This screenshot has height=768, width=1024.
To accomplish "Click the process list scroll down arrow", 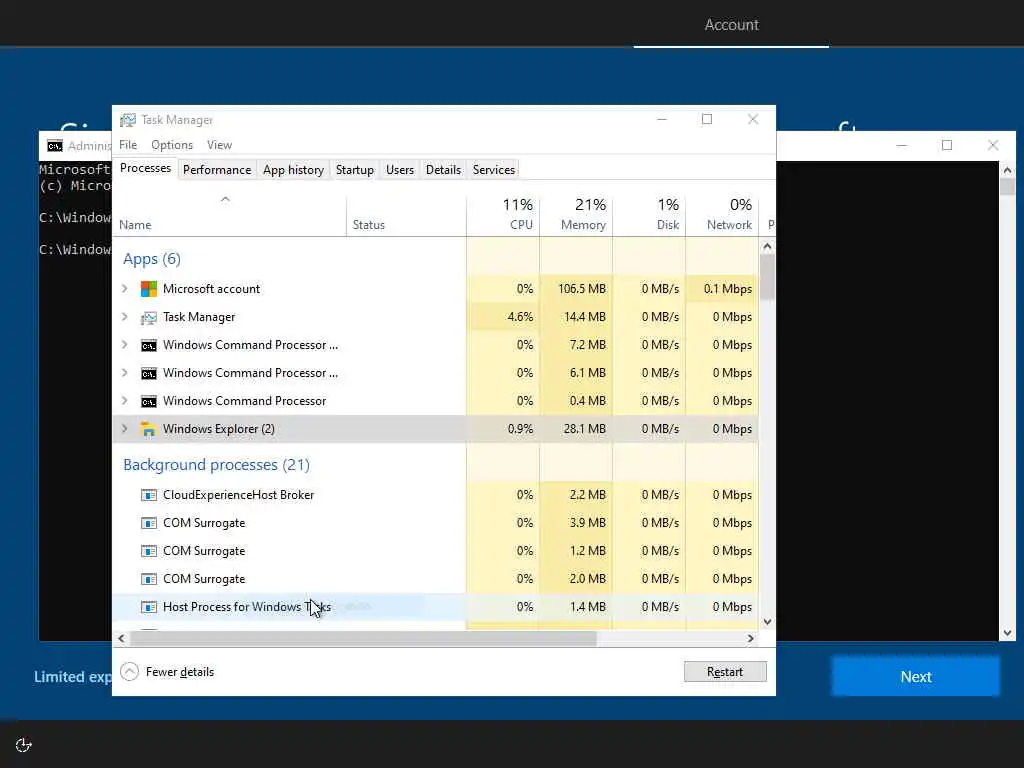I will (x=767, y=622).
